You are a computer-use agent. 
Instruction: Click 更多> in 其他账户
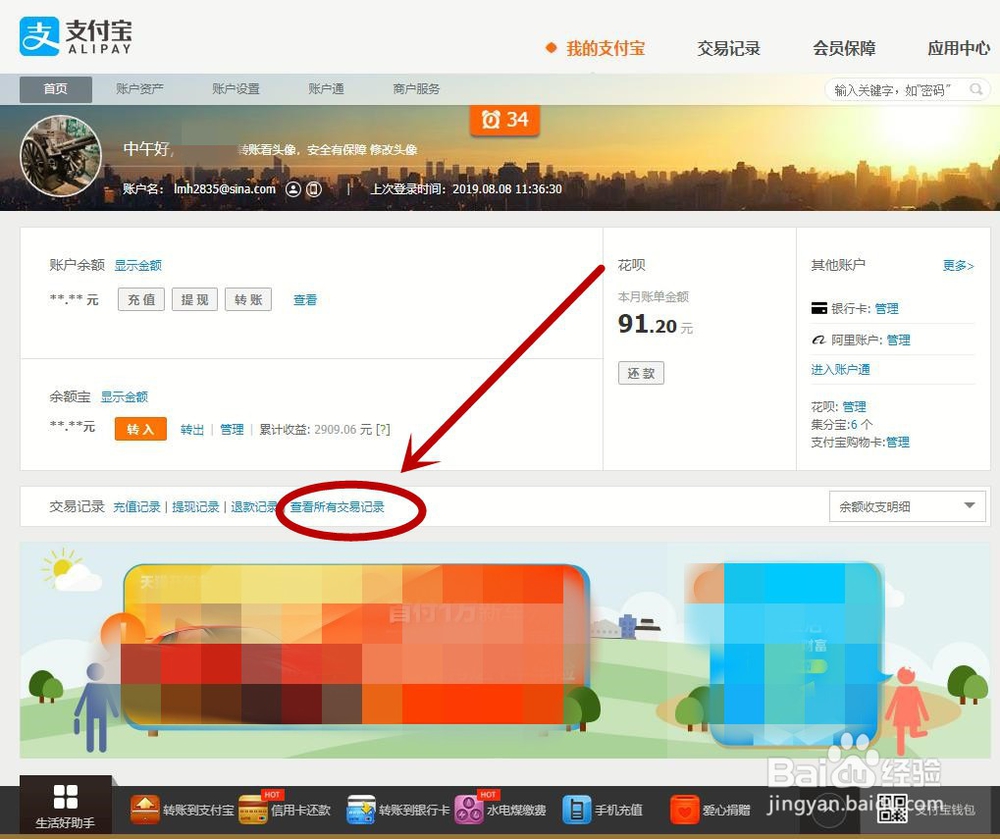pos(958,266)
